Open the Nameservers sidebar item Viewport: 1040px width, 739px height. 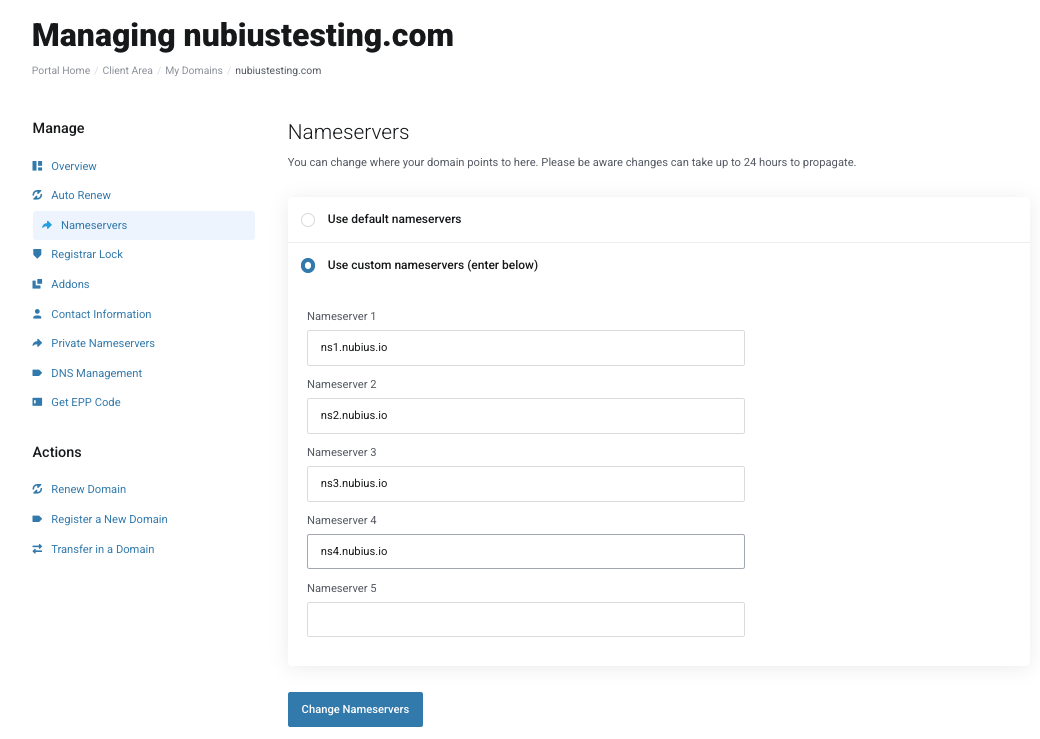click(x=144, y=226)
